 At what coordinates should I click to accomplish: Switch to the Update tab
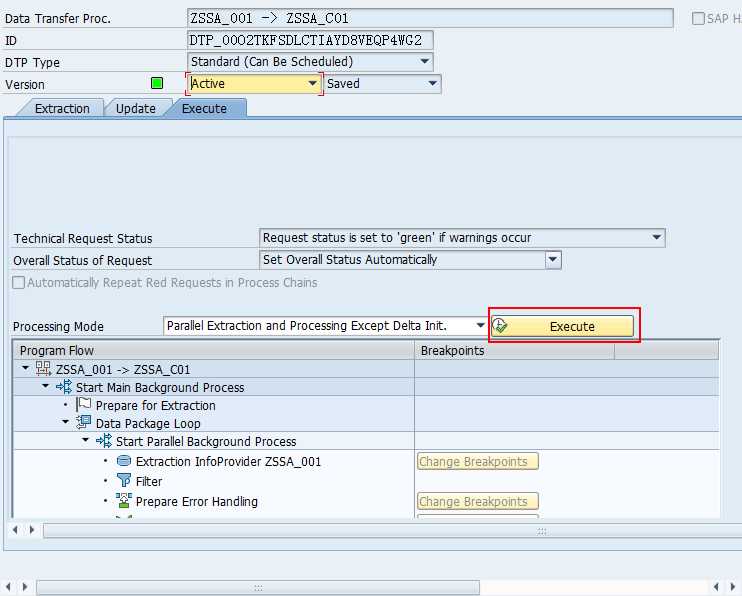136,108
